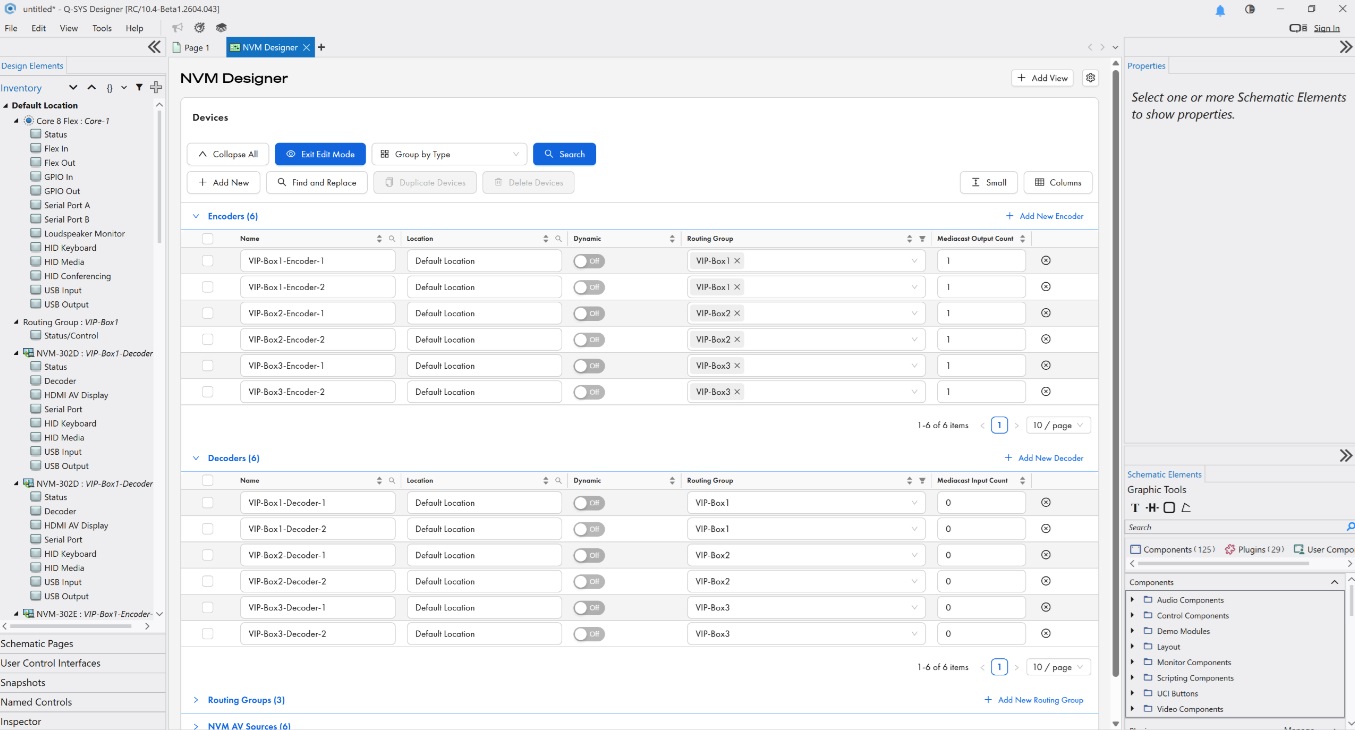Click the Add New Decoder link

[1044, 458]
